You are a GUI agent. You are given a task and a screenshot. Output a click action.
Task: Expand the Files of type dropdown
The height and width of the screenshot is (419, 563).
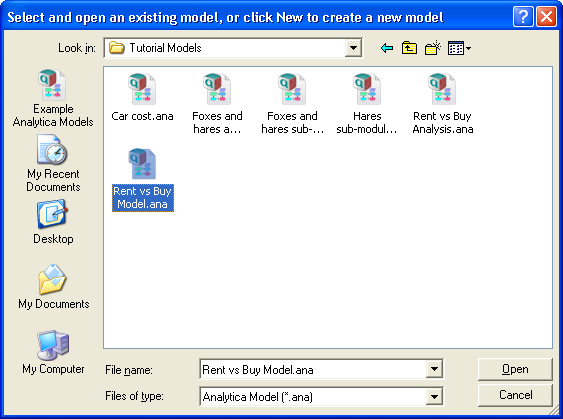(x=434, y=396)
